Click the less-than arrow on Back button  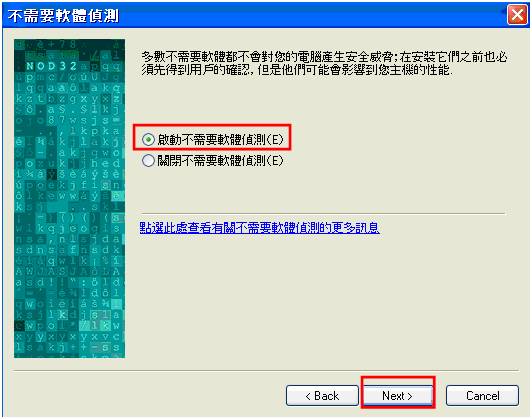[308, 396]
